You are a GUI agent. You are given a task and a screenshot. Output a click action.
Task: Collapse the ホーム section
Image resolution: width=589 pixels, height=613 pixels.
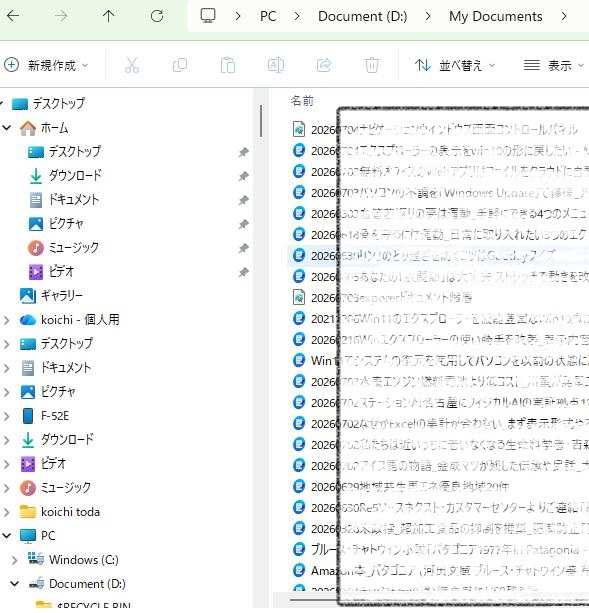tap(7, 128)
